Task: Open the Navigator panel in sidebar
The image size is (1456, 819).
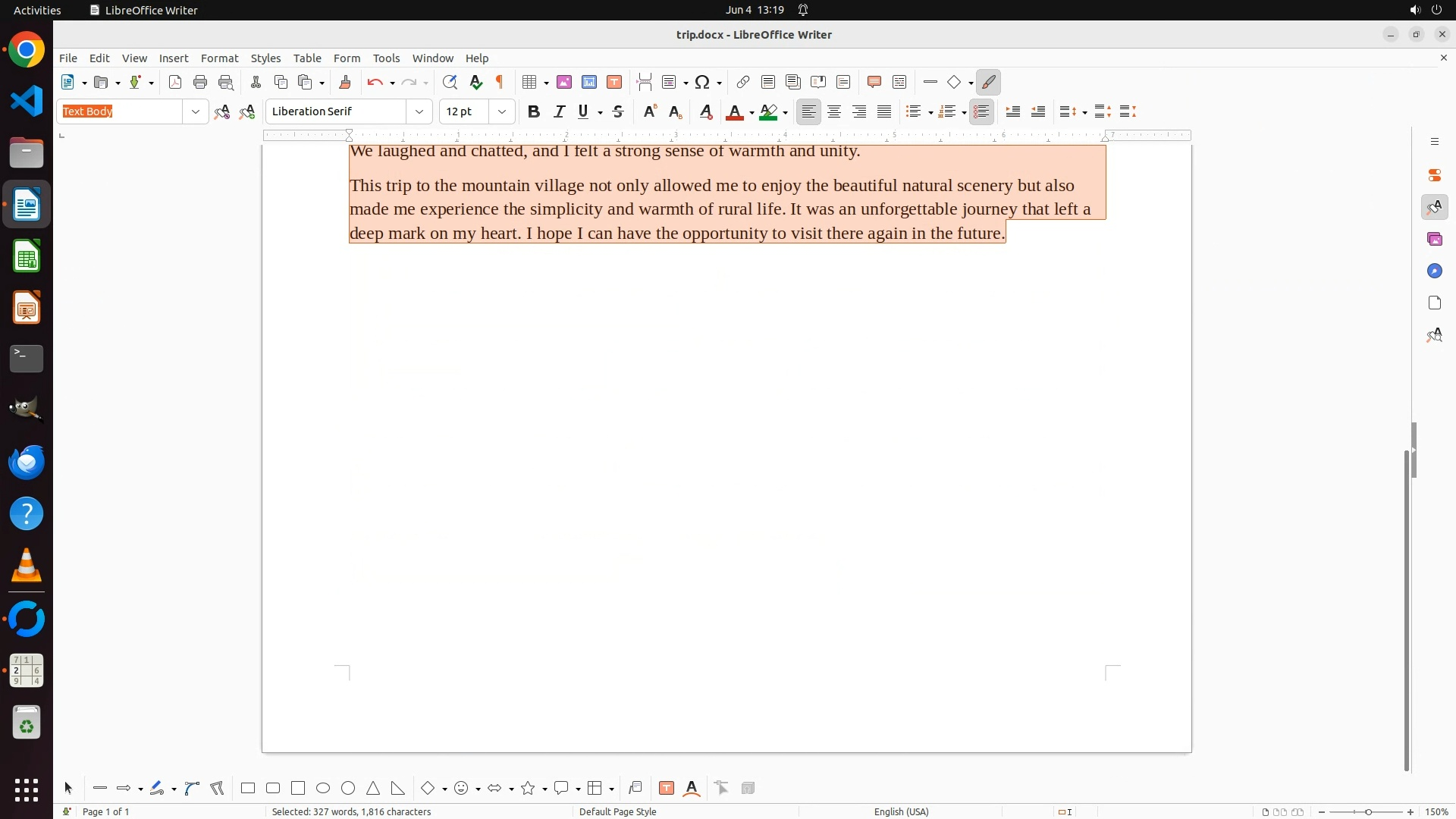Action: 1434,271
